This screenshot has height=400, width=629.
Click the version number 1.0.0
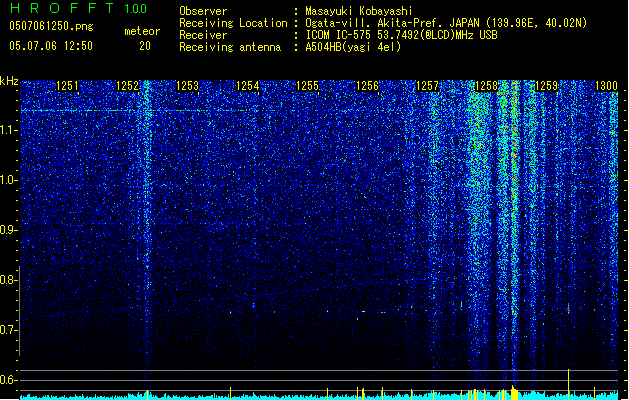coord(136,8)
